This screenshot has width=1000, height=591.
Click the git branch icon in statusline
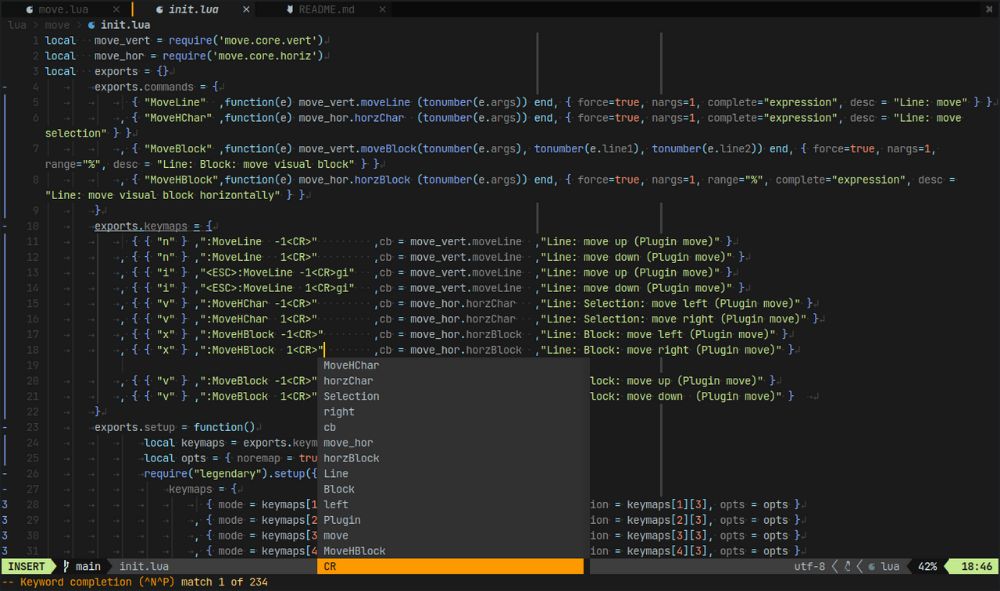click(66, 566)
